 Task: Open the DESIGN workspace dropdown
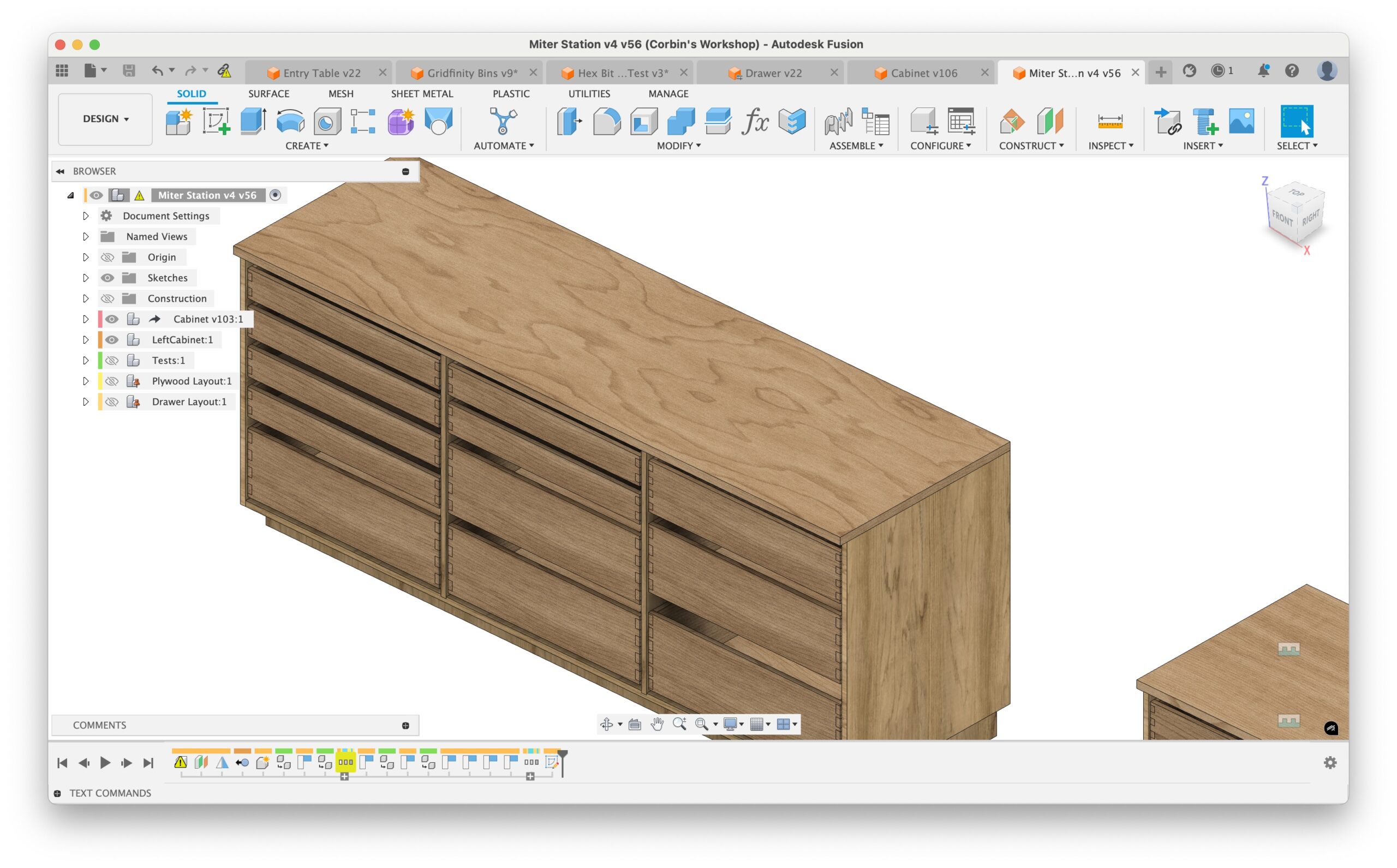click(105, 119)
